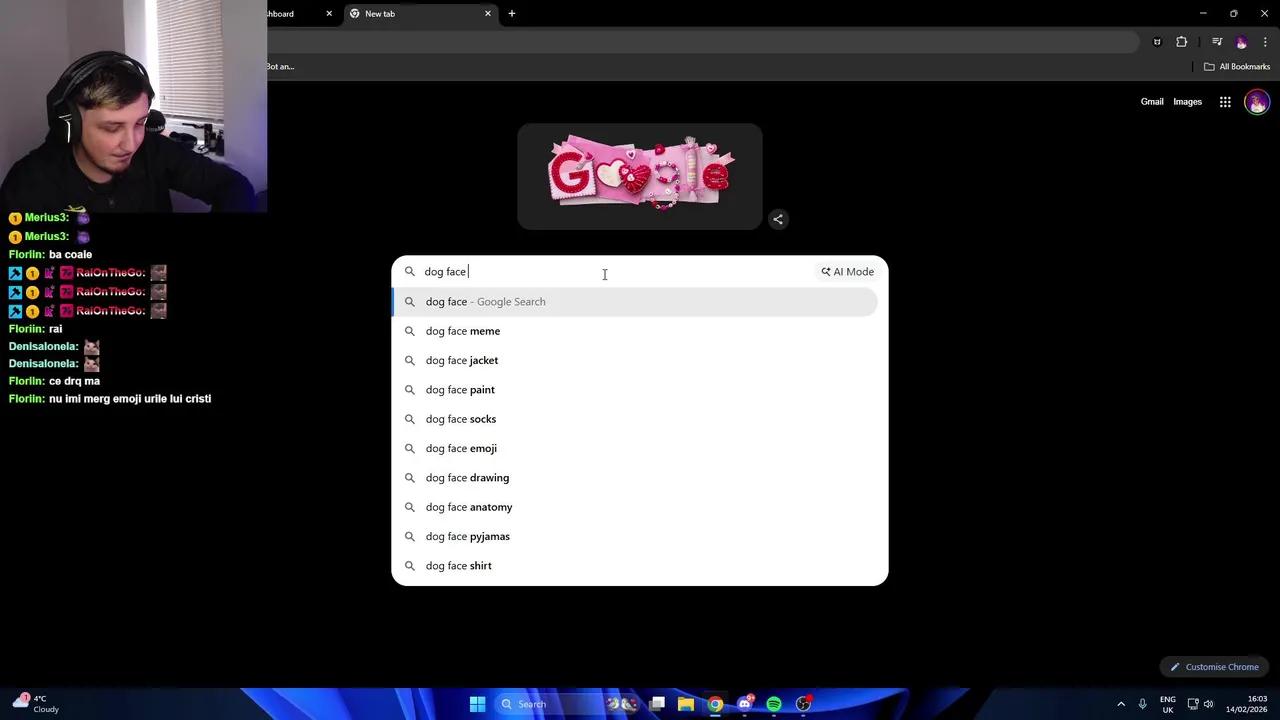The image size is (1280, 720).
Task: Click the streamer webcam overlay
Action: point(133,106)
